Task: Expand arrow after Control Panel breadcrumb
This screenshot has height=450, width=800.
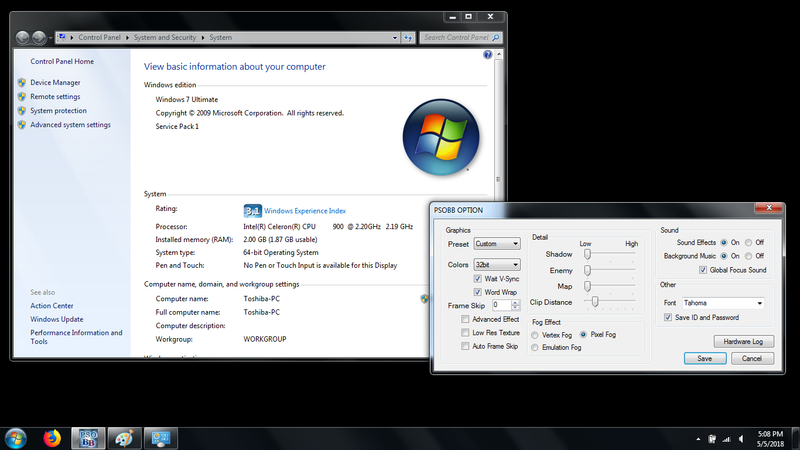Action: click(x=127, y=37)
